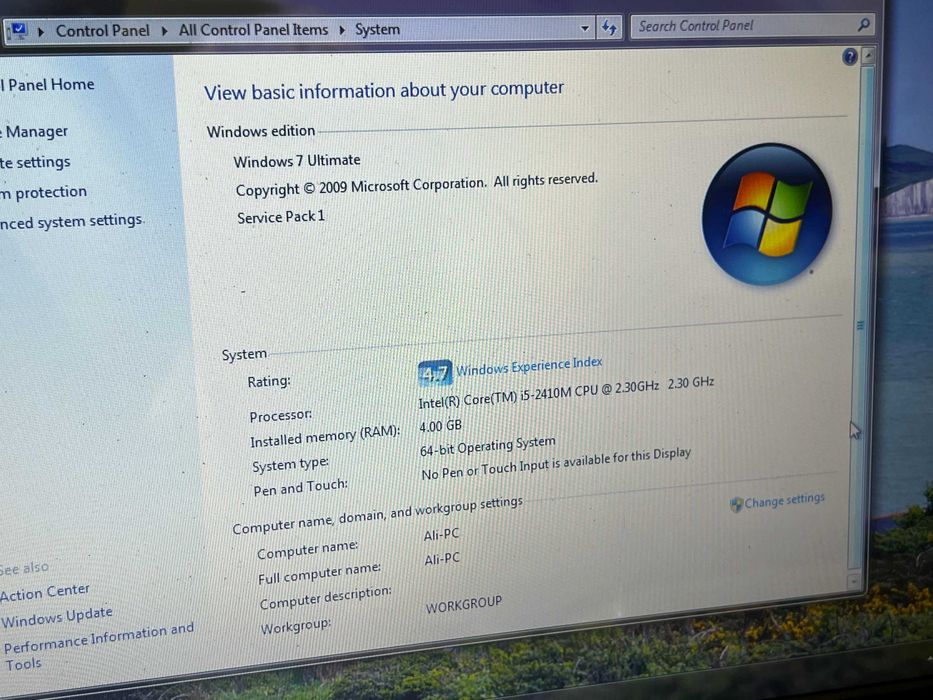Screen dimensions: 933x700
Task: Click the Windows logo orb image
Action: [767, 214]
